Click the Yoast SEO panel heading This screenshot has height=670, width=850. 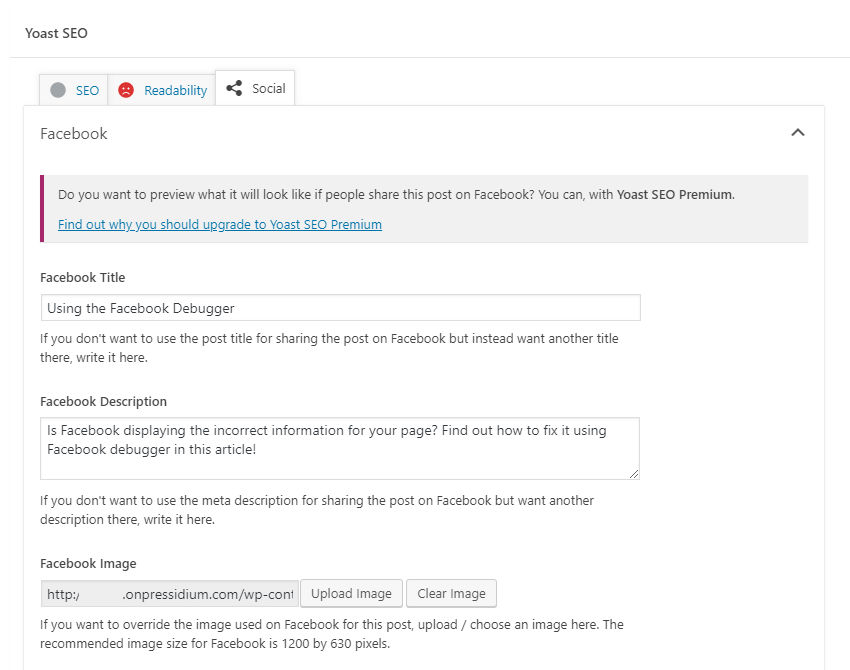[56, 33]
